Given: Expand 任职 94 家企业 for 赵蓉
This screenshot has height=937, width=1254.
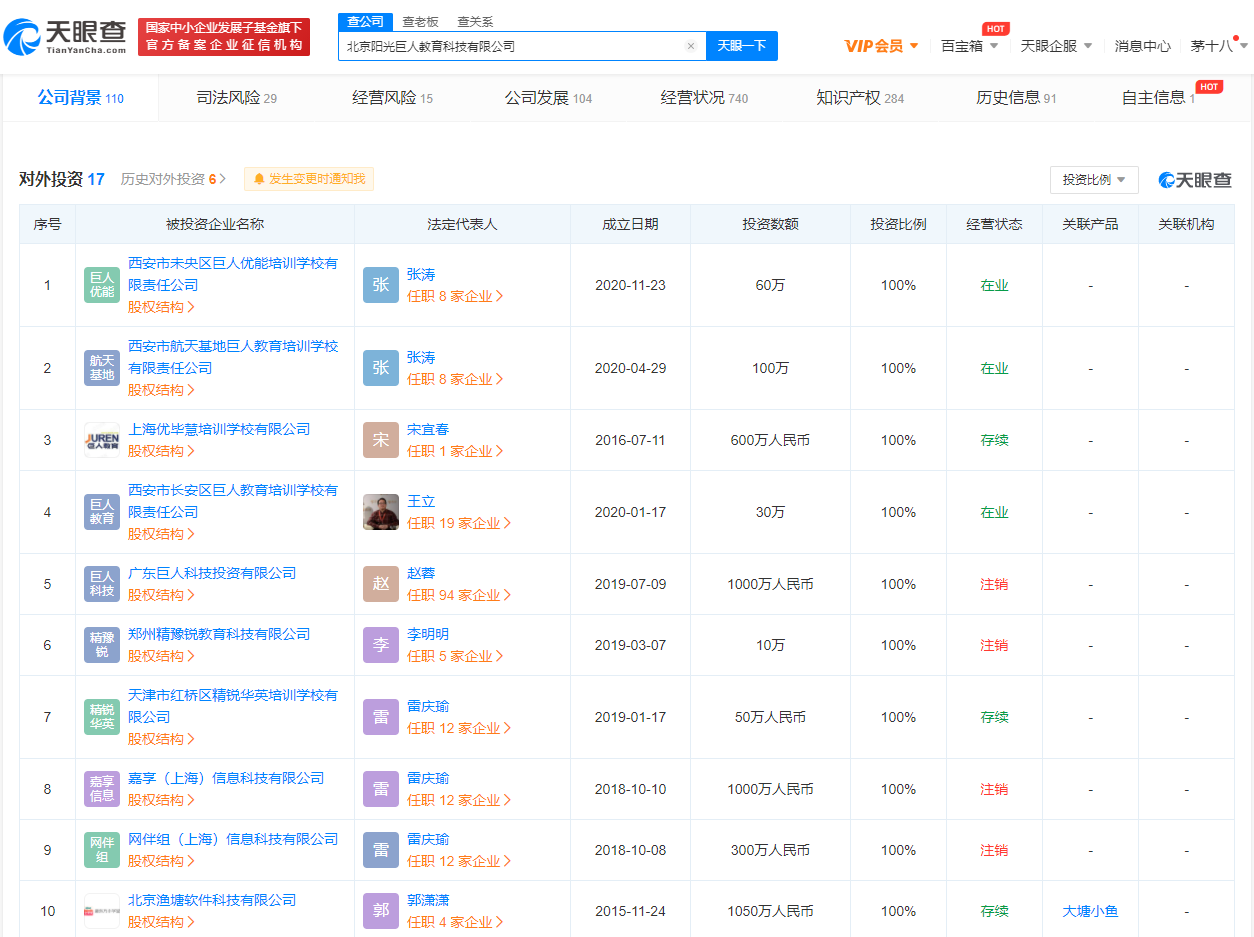Looking at the screenshot, I should [459, 595].
